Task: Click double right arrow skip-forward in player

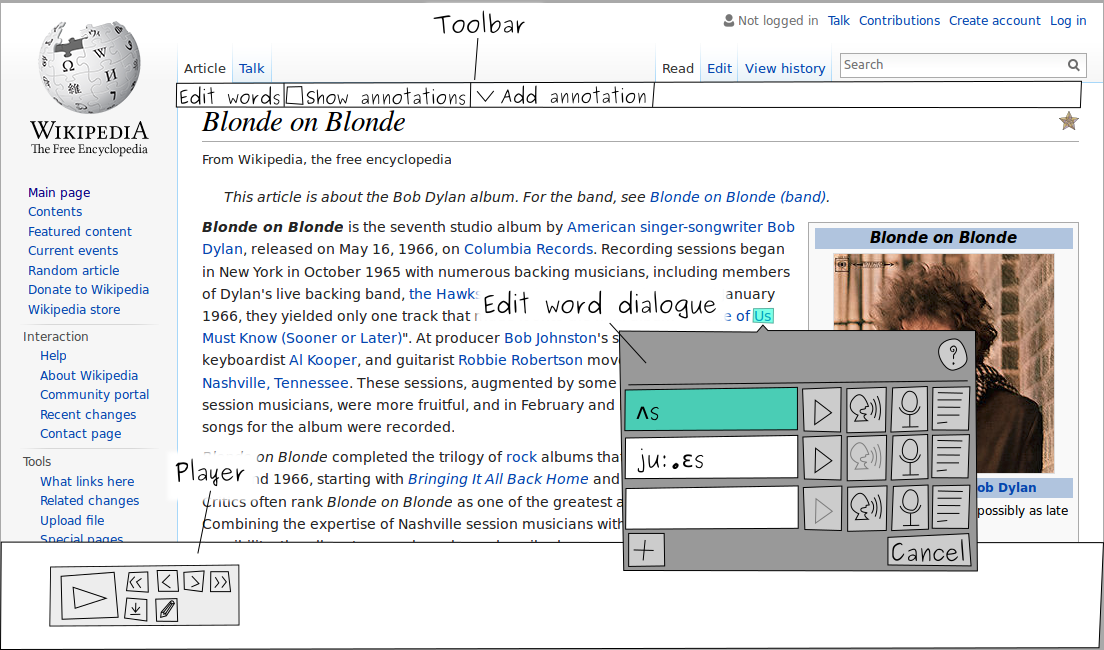Action: pyautogui.click(x=220, y=581)
